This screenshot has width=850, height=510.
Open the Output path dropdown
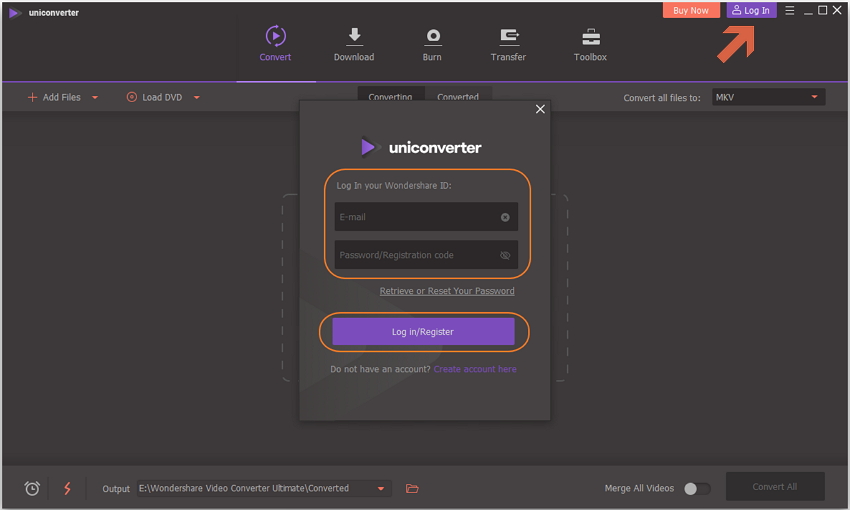[x=264, y=488]
